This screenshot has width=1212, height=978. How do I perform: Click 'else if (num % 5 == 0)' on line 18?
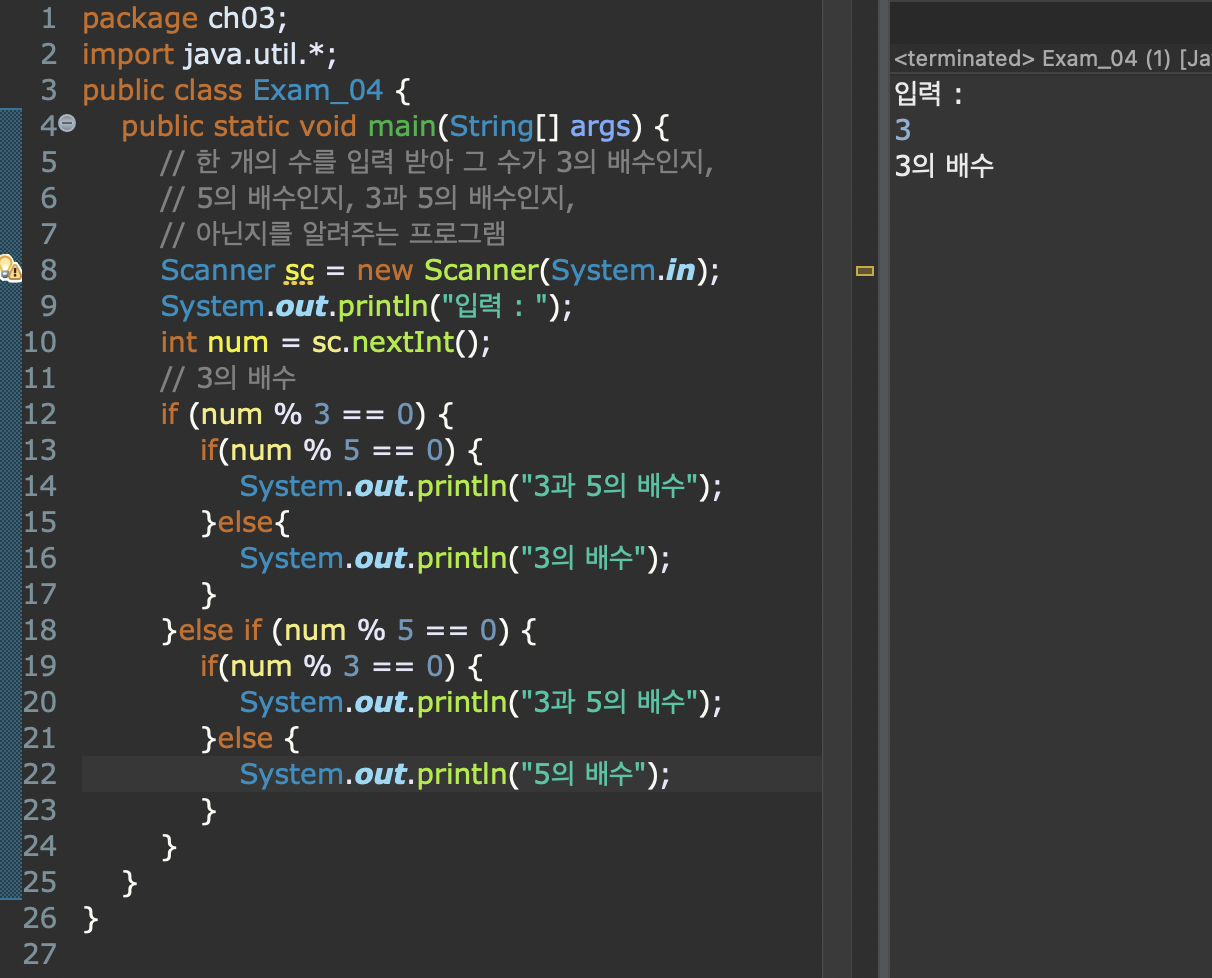pyautogui.click(x=343, y=631)
